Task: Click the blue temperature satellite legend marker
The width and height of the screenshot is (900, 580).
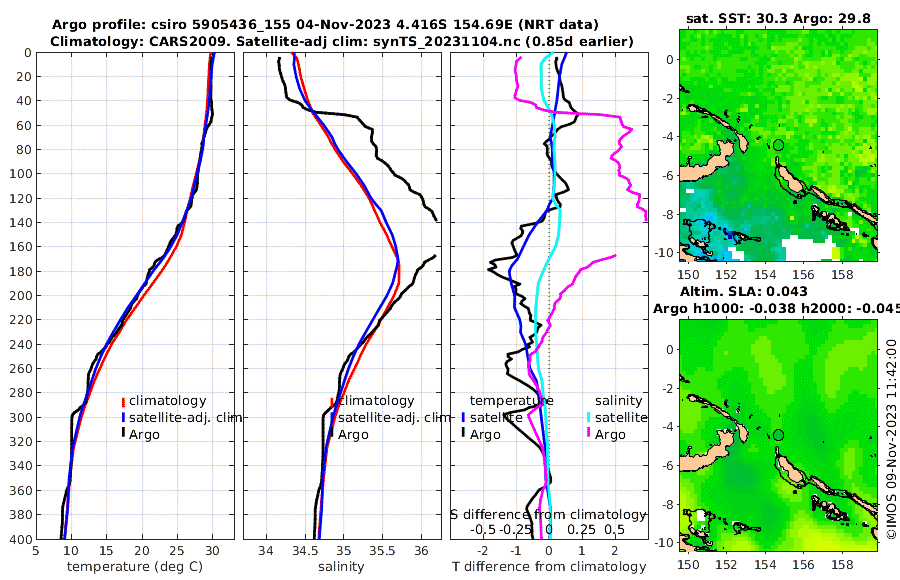Action: pos(464,417)
